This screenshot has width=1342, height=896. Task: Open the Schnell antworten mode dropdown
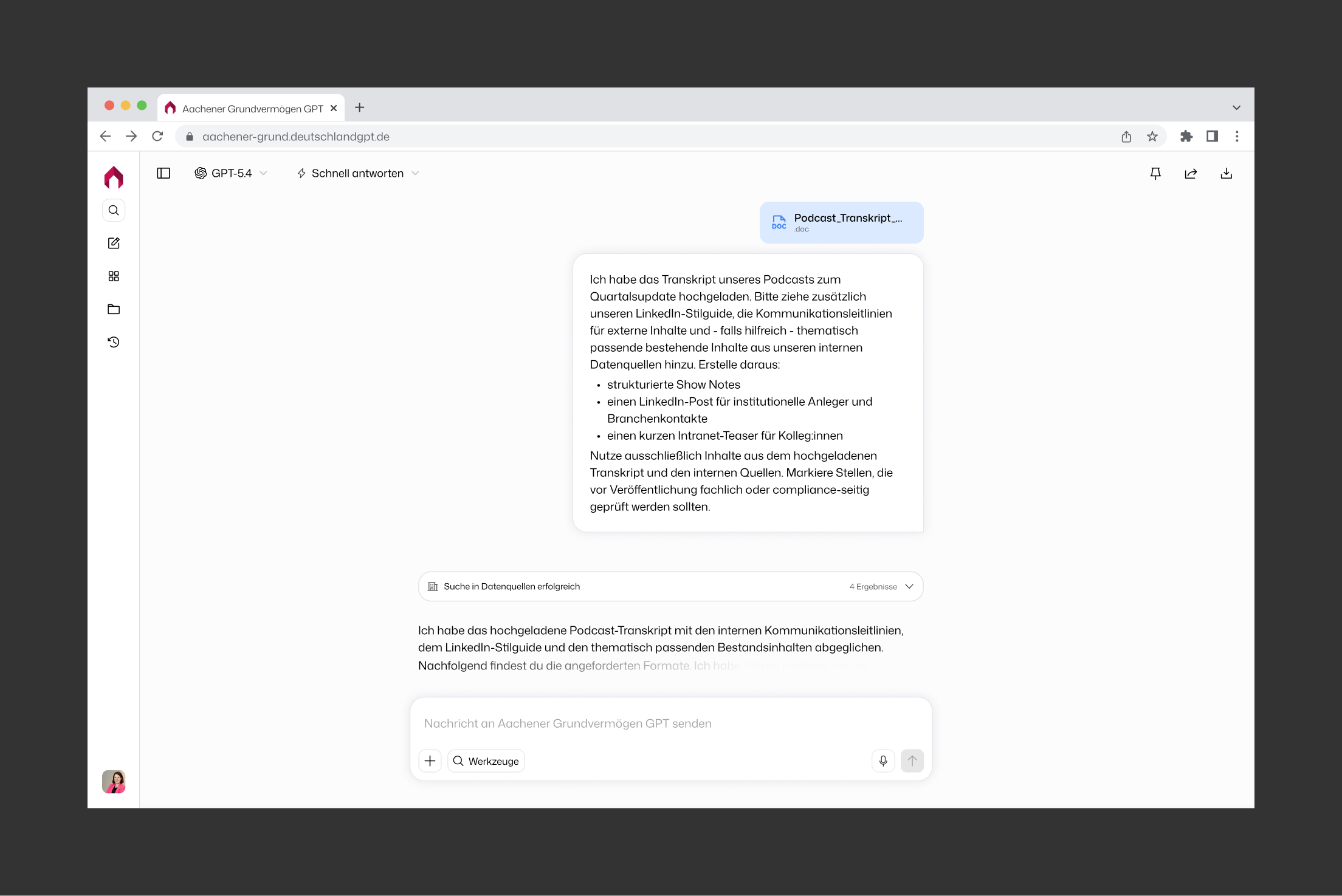coord(358,173)
